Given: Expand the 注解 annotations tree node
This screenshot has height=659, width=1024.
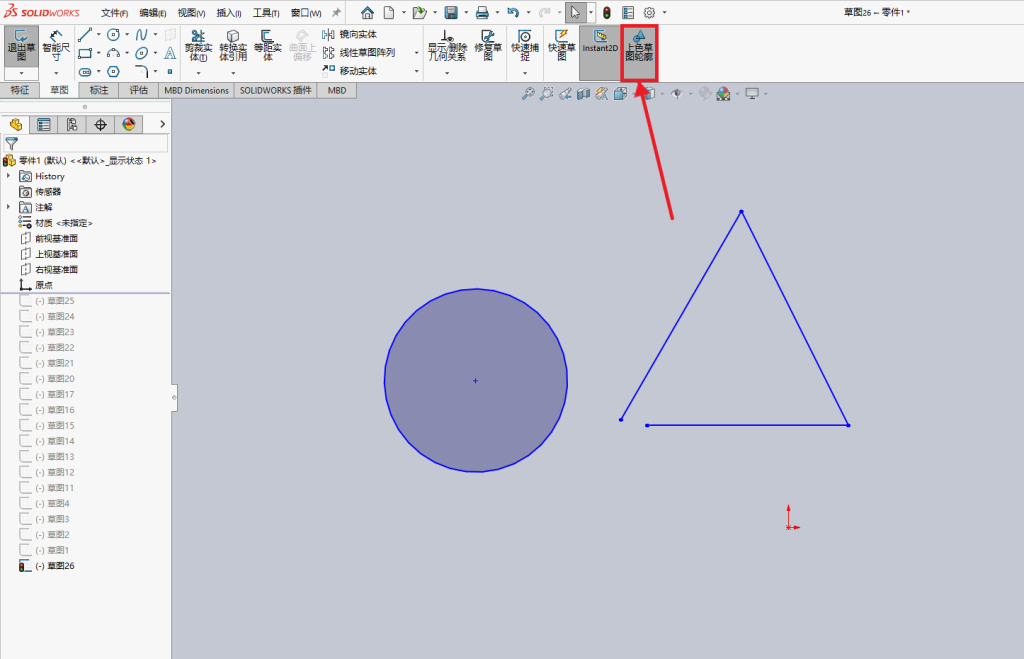Looking at the screenshot, I should [x=8, y=207].
